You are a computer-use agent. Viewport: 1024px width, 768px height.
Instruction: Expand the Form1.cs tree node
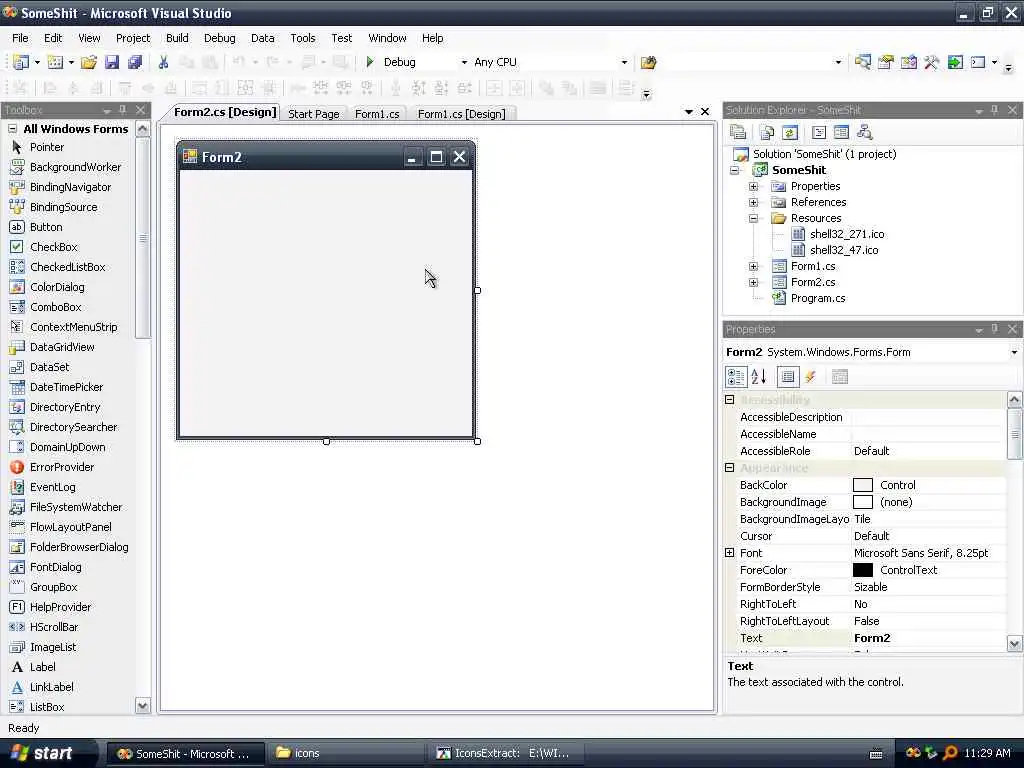(753, 266)
